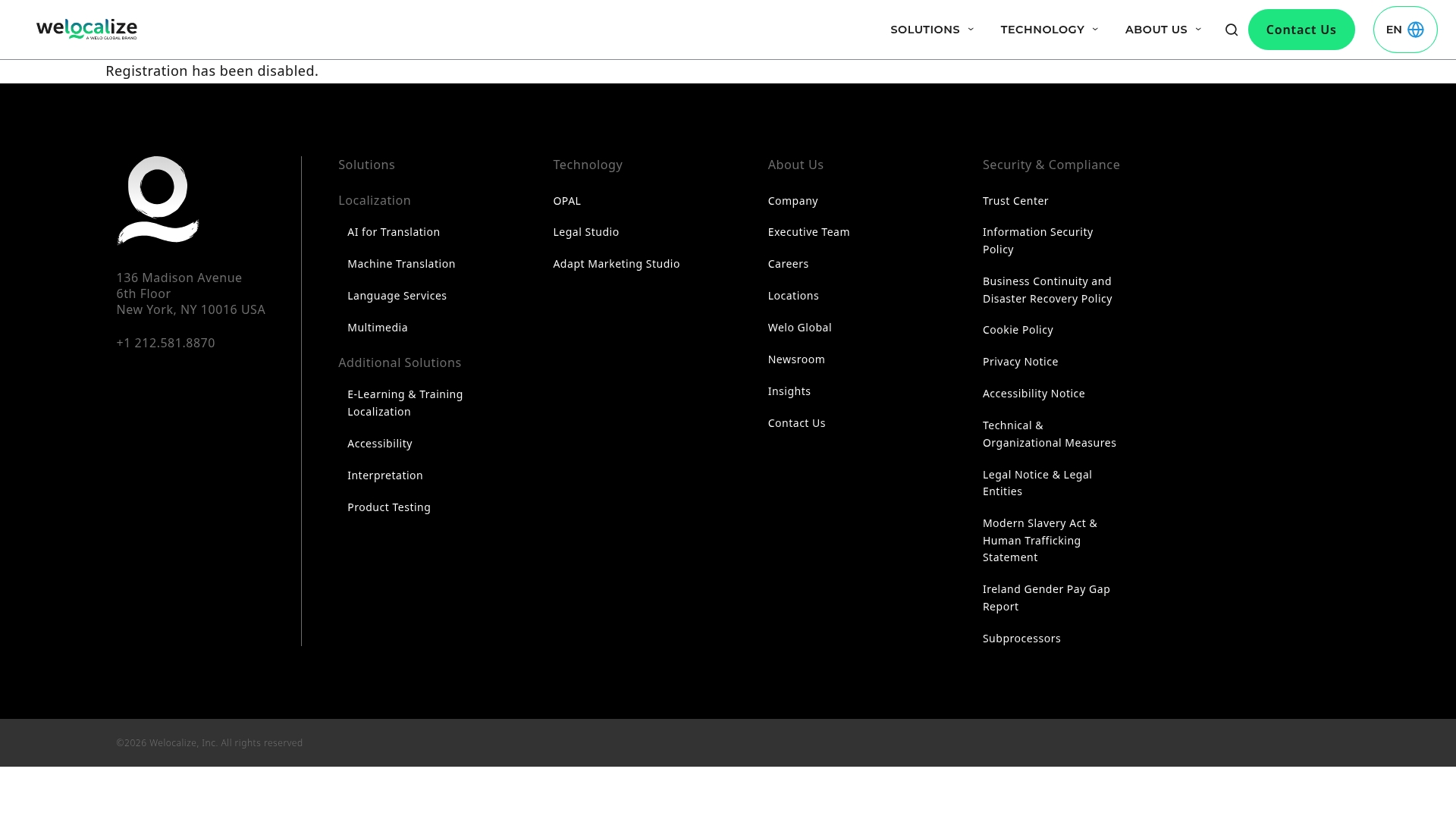Image resolution: width=1456 pixels, height=819 pixels.
Task: Open AI for Translation link
Action: pos(394,232)
